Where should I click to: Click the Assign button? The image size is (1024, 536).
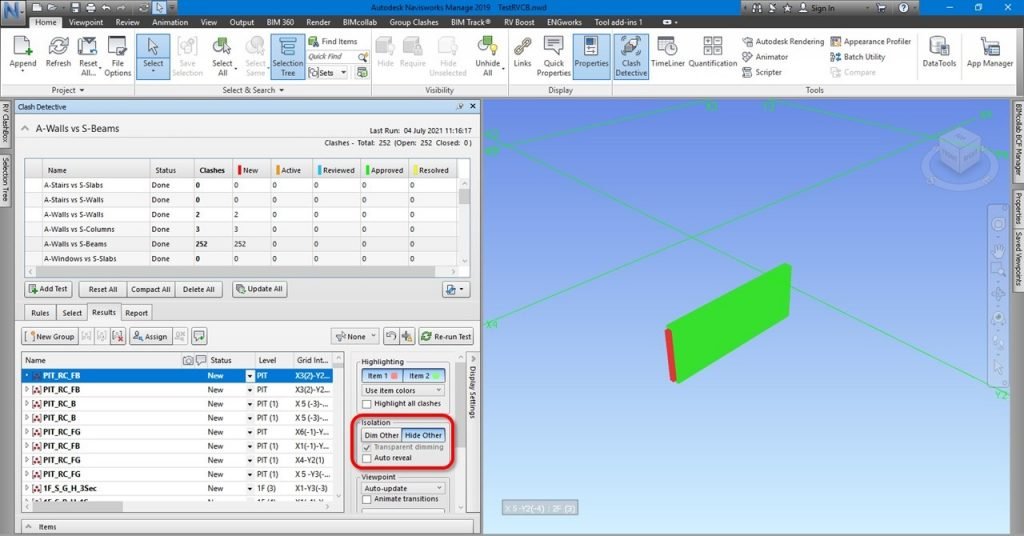150,336
